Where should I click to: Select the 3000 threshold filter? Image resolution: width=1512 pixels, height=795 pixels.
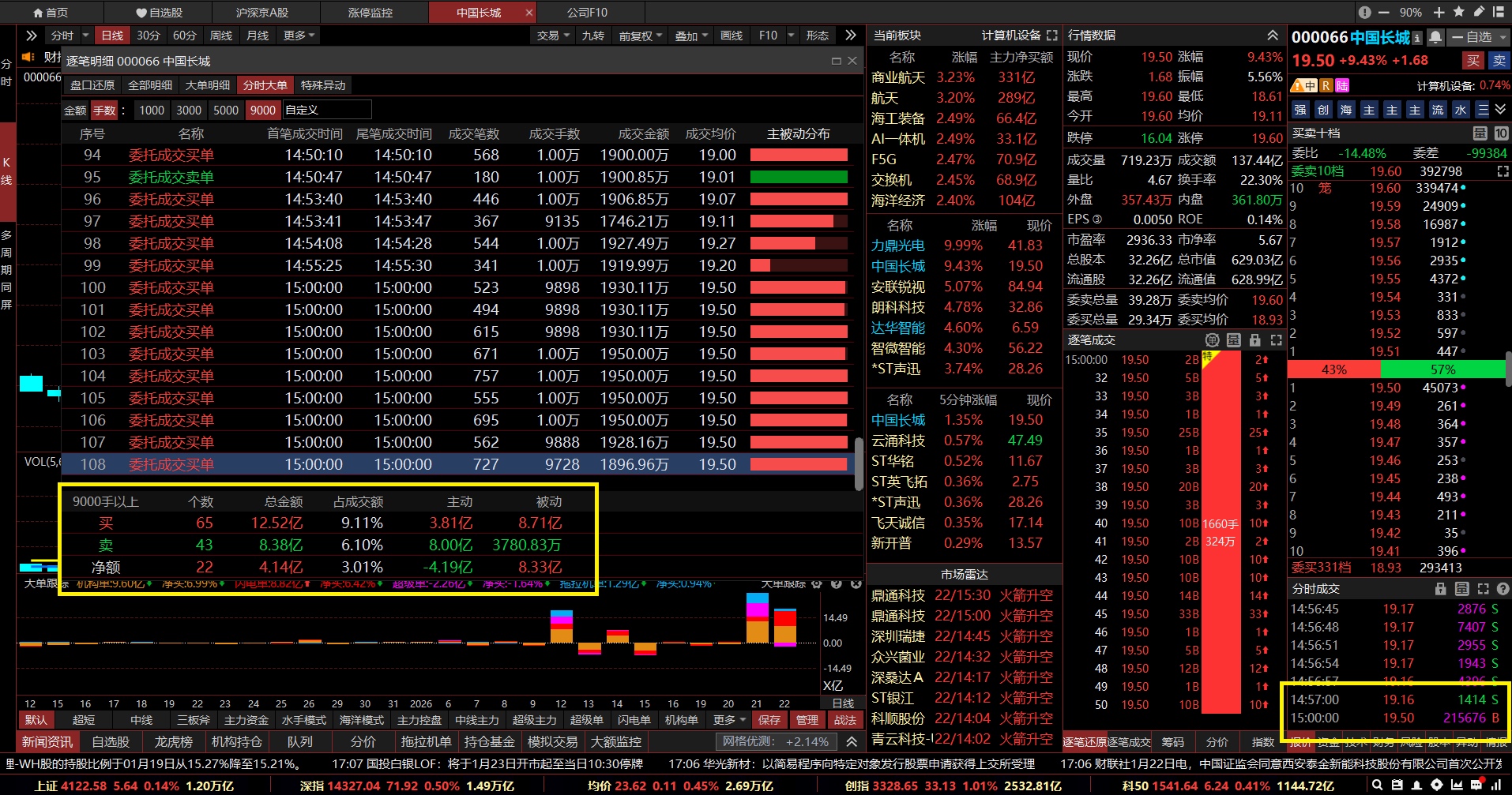point(189,111)
